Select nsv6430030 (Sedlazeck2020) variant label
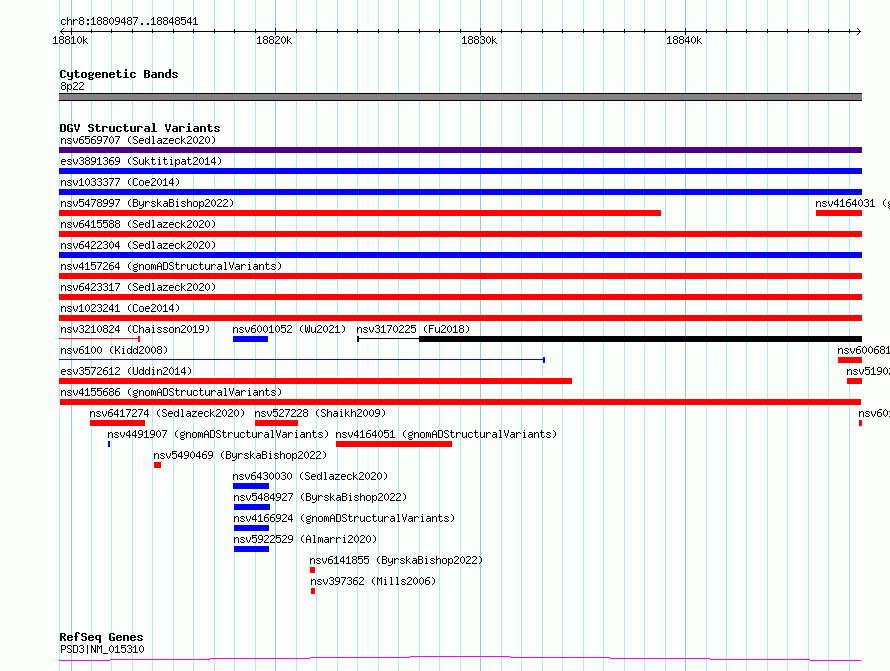The image size is (890, 671). point(310,476)
